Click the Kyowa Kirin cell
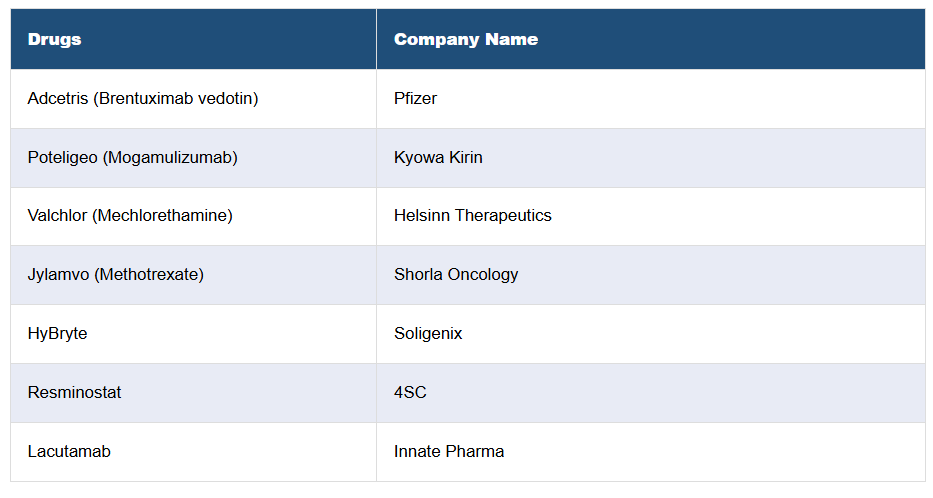This screenshot has width=933, height=498. click(x=438, y=158)
